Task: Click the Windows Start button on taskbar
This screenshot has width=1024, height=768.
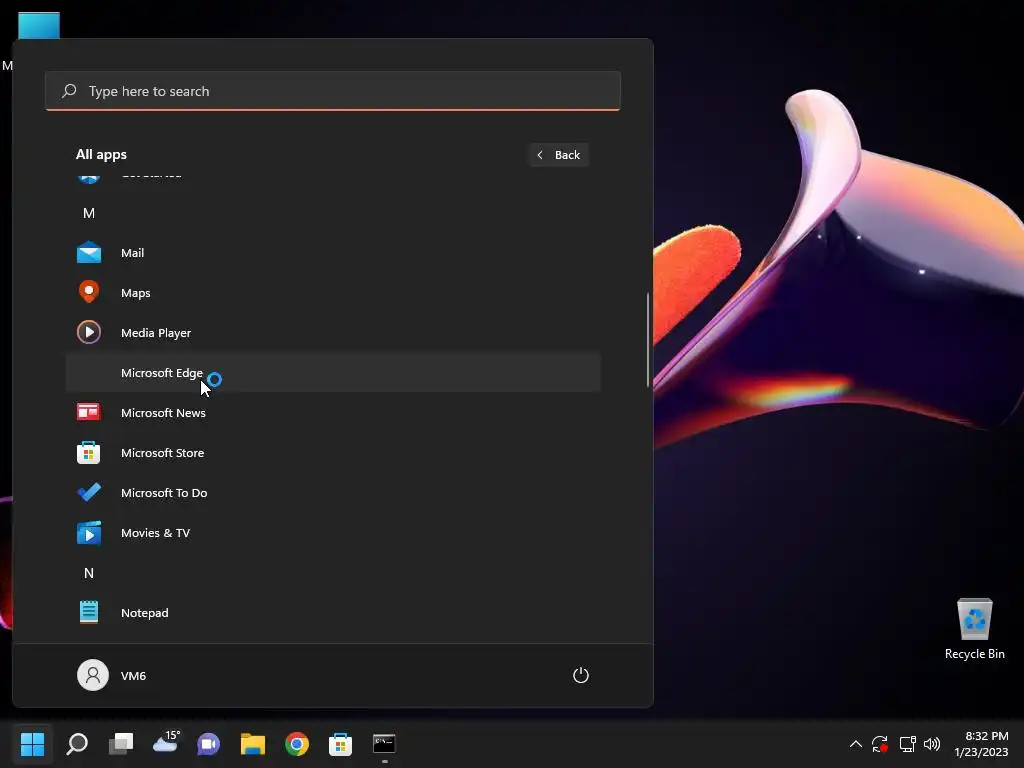Action: pos(32,744)
